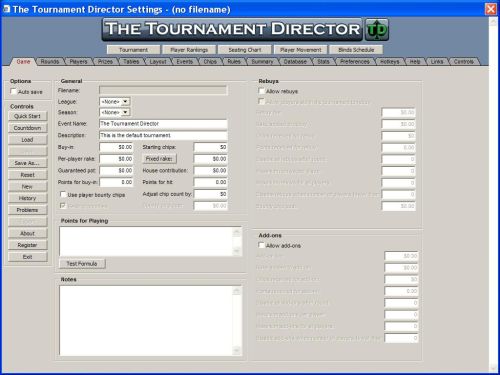This screenshot has height=375, width=500.
Task: Click the main window vertical scrollbar
Action: click(x=494, y=195)
